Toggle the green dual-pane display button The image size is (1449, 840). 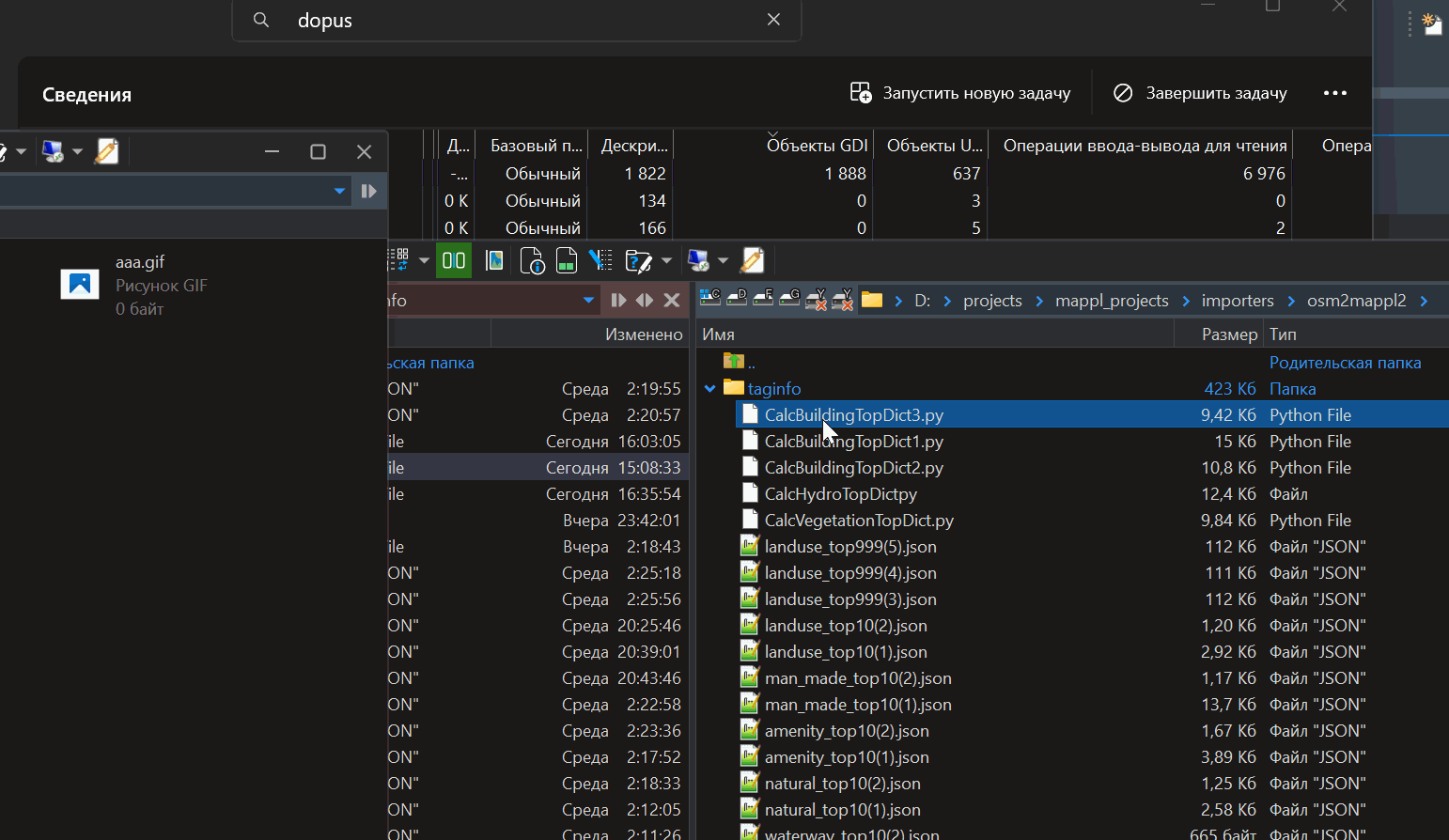454,260
